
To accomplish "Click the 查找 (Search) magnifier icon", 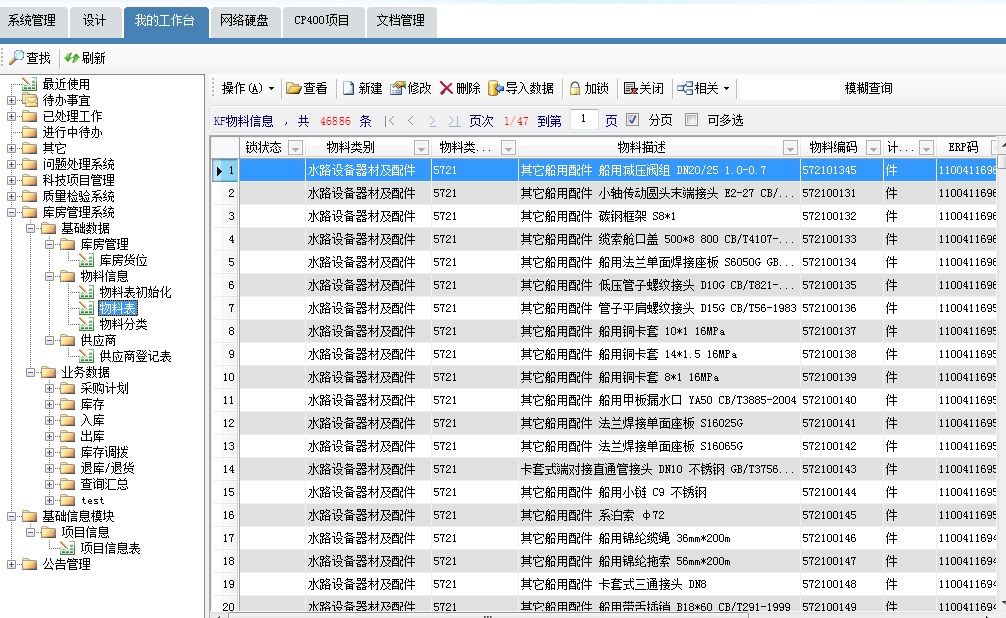I will [17, 58].
